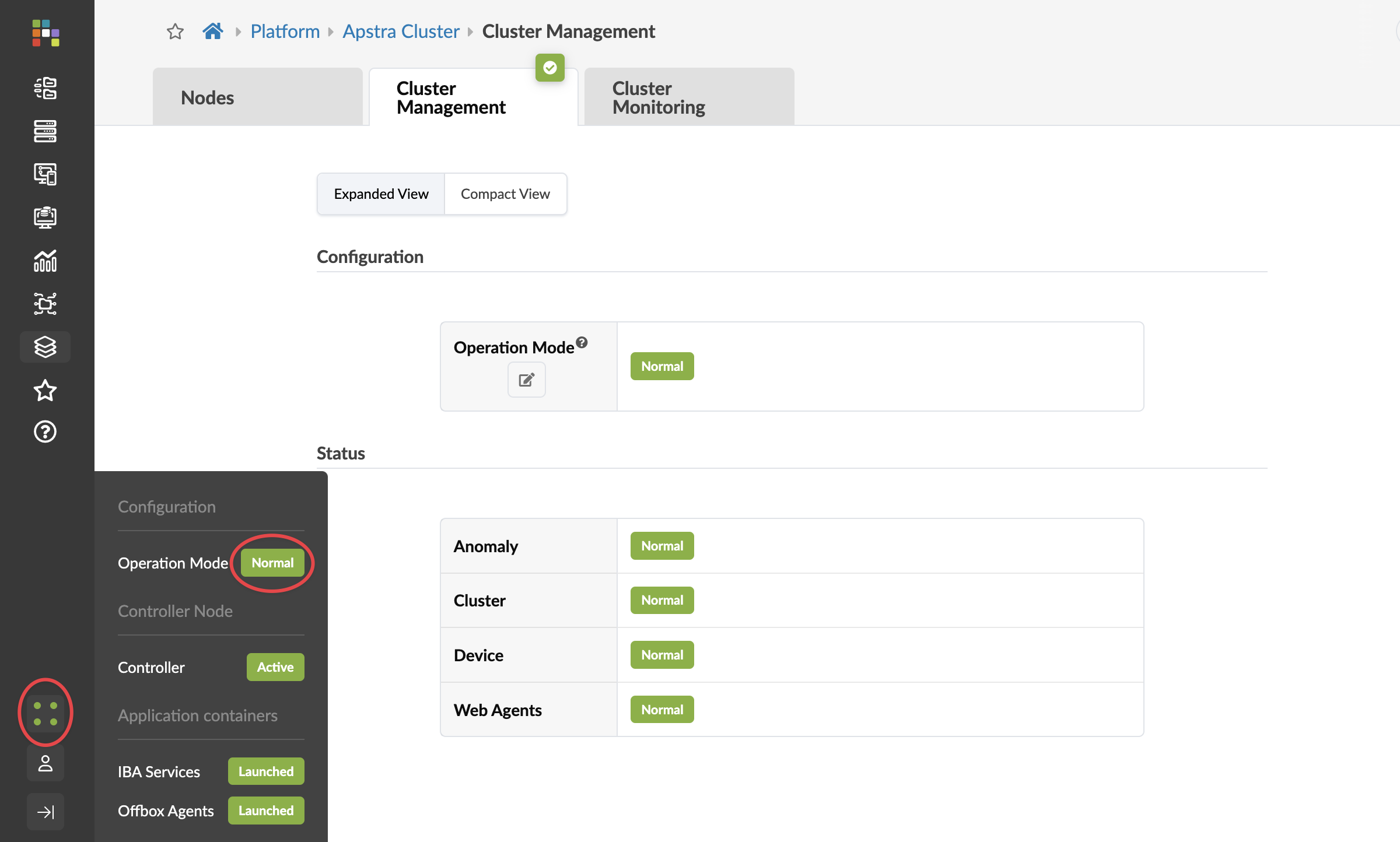The image size is (1400, 842).
Task: Open the Resources sidebar icon
Action: click(x=45, y=217)
